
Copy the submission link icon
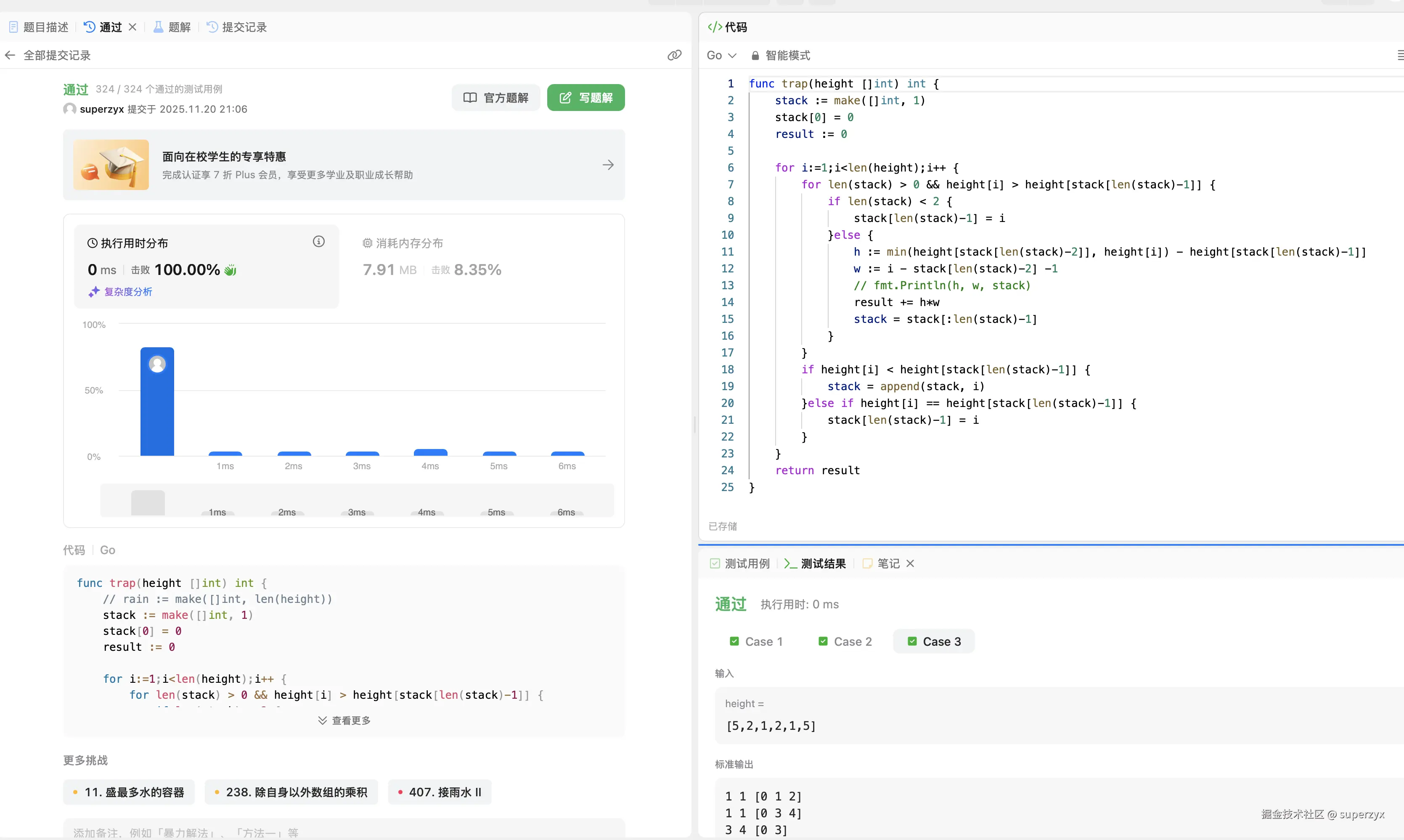[x=674, y=55]
